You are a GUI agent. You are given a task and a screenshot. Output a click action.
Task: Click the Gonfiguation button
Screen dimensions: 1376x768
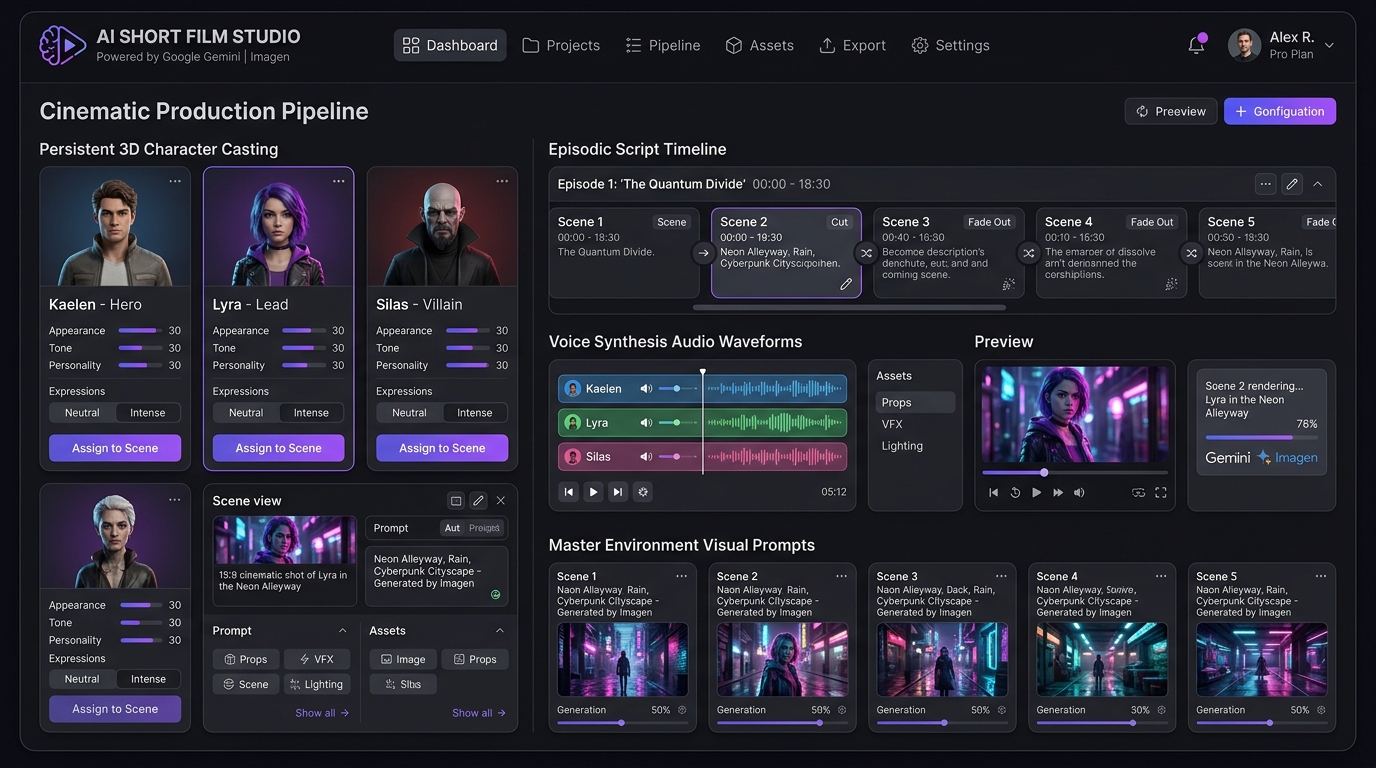coord(1280,111)
